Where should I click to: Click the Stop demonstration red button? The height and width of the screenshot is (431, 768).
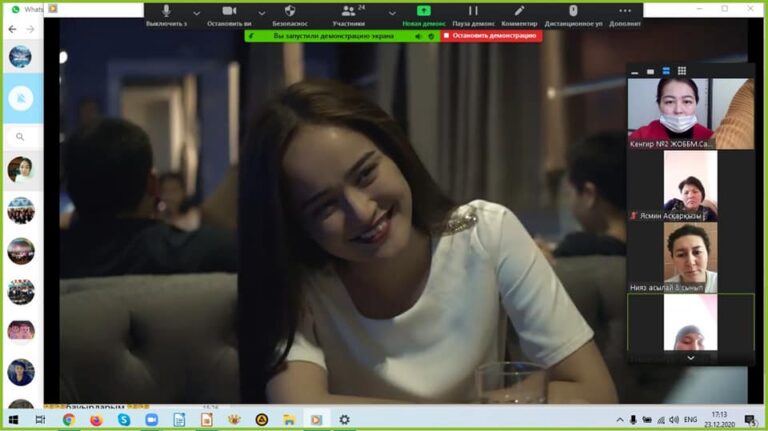[x=491, y=35]
